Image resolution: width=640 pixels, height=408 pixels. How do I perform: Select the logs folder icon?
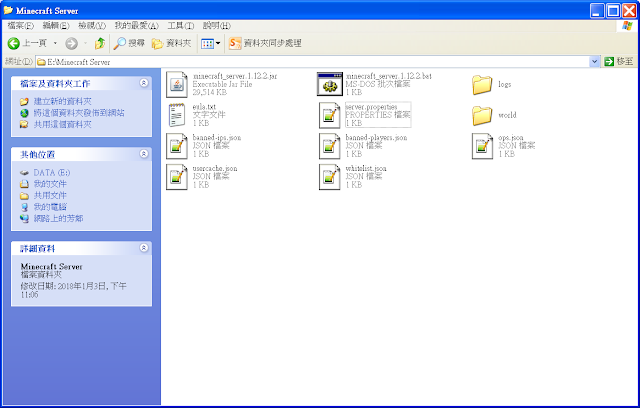[x=482, y=84]
